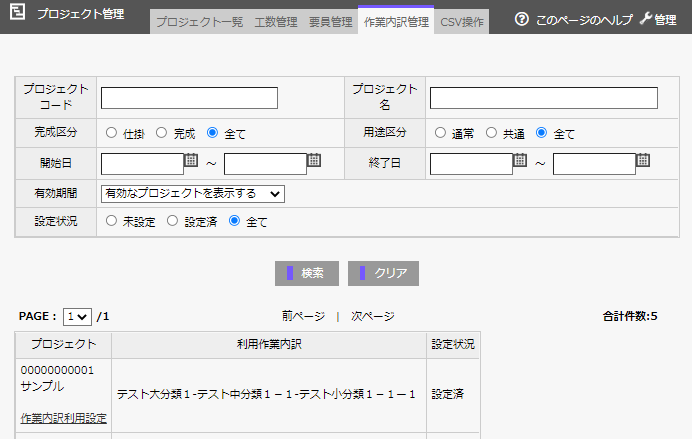Switch to the 工数管理 tab
692x439 pixels.
(276, 22)
